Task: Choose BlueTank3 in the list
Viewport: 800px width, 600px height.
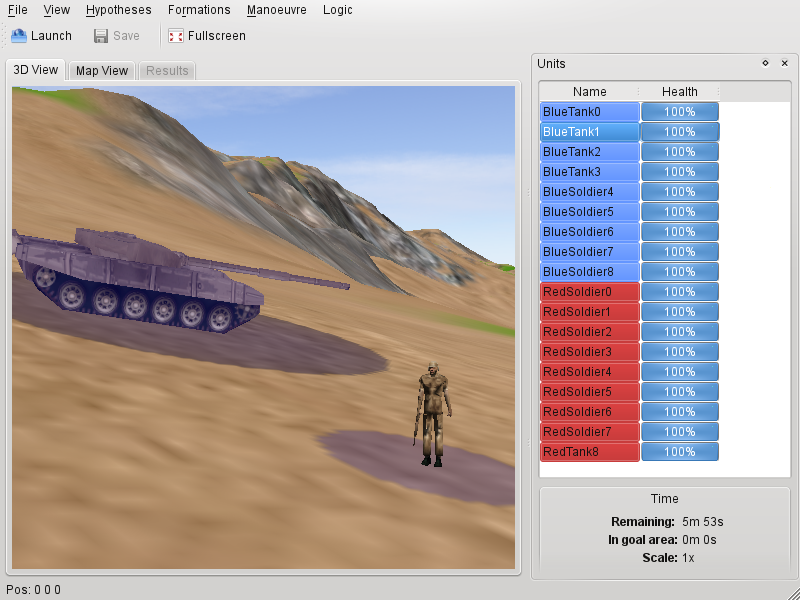Action: tap(589, 171)
